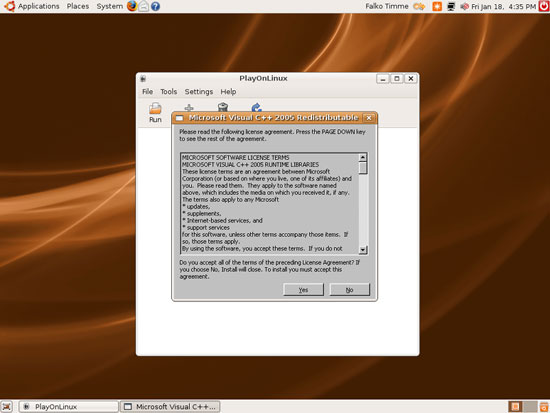Close the PlayOnLinux window
This screenshot has width=550, height=413.
pyautogui.click(x=411, y=79)
